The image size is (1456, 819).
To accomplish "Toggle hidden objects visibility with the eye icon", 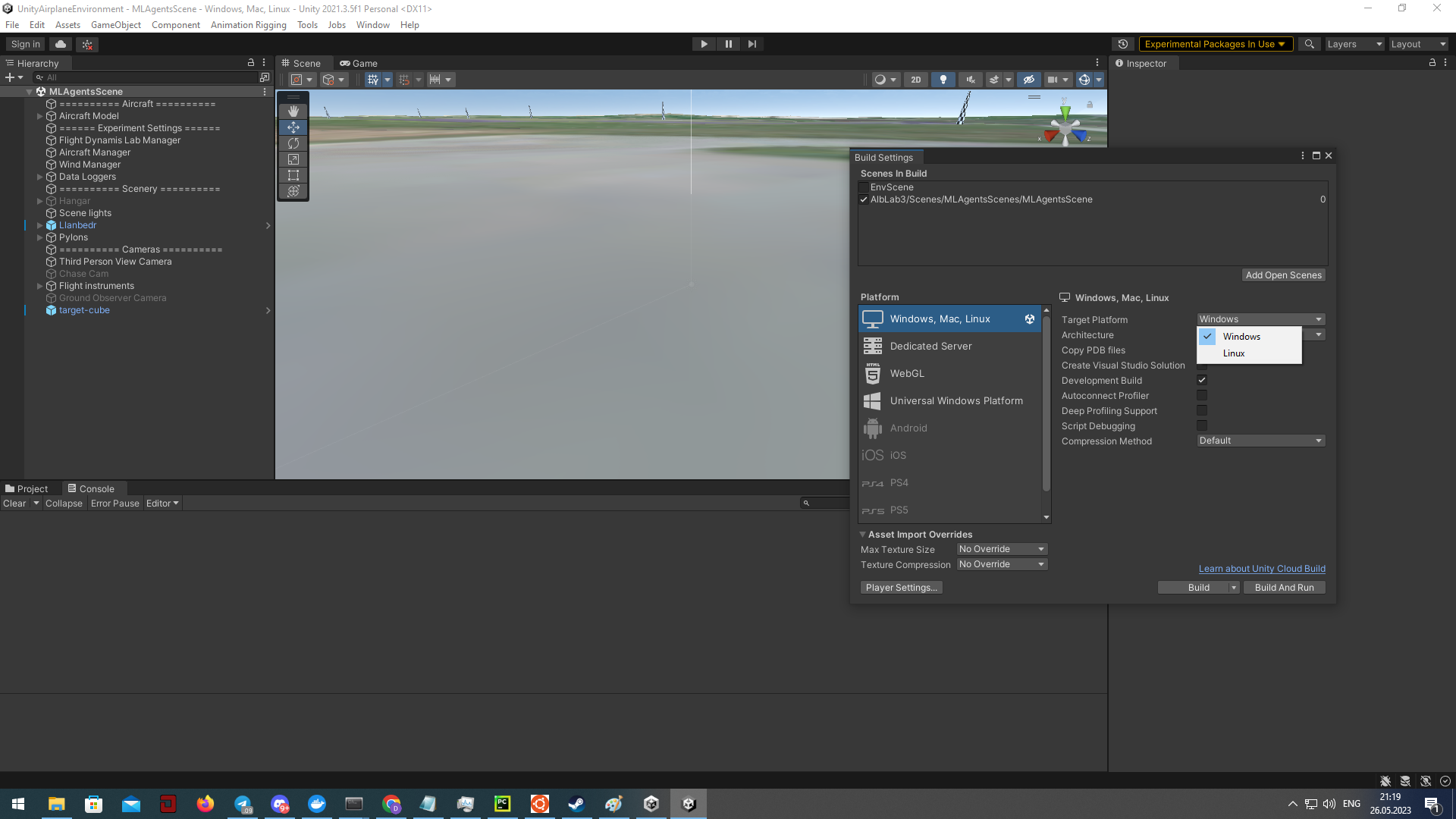I will pyautogui.click(x=1028, y=80).
